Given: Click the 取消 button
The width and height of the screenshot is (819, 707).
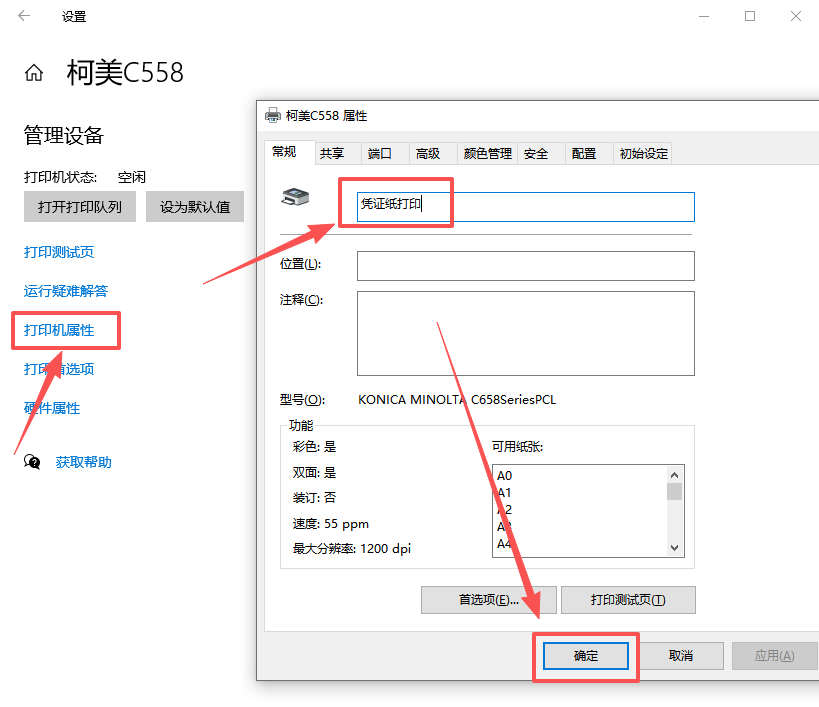Looking at the screenshot, I should click(x=681, y=656).
